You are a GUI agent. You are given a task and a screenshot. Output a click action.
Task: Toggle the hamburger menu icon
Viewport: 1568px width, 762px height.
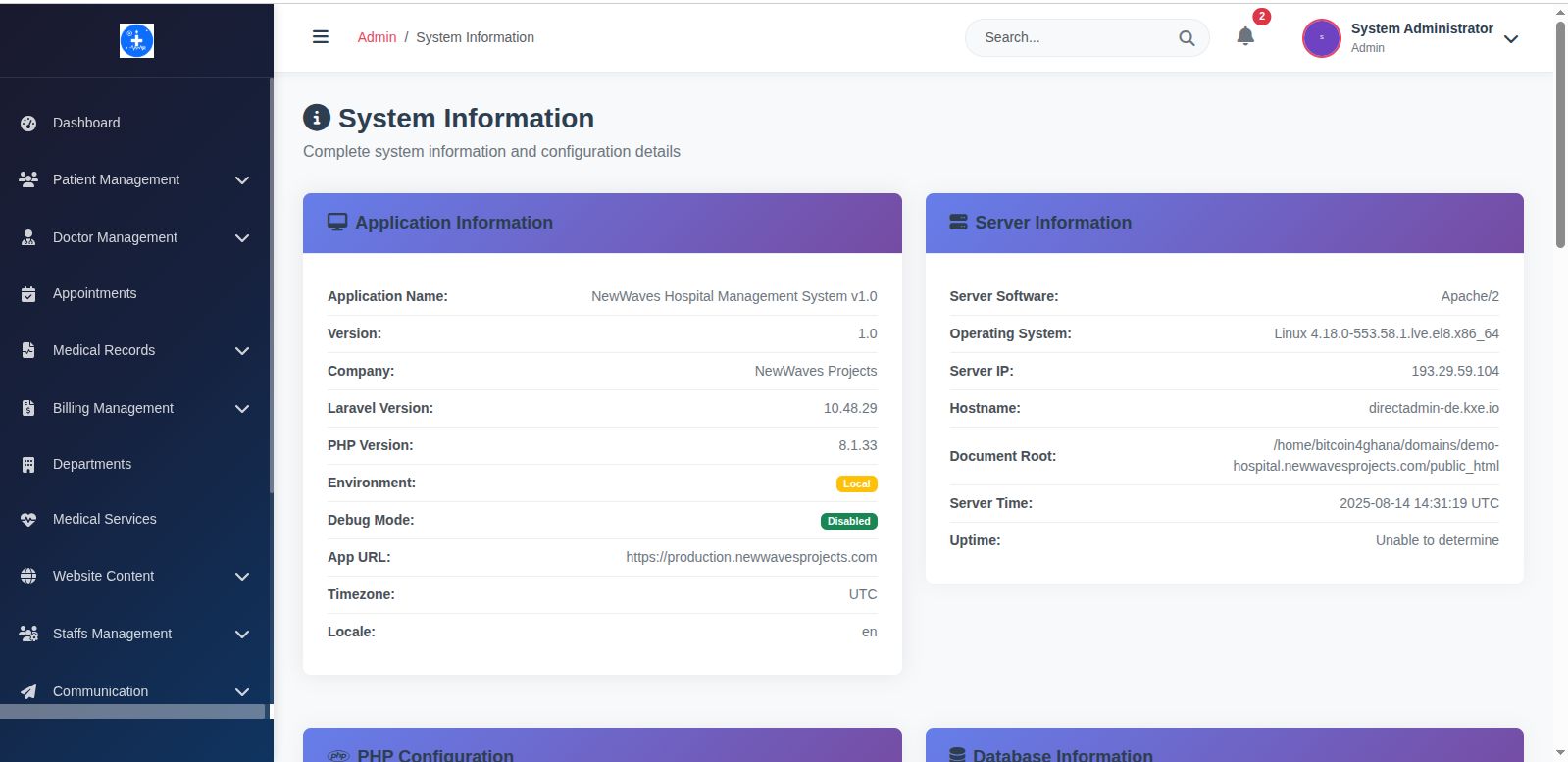point(321,37)
